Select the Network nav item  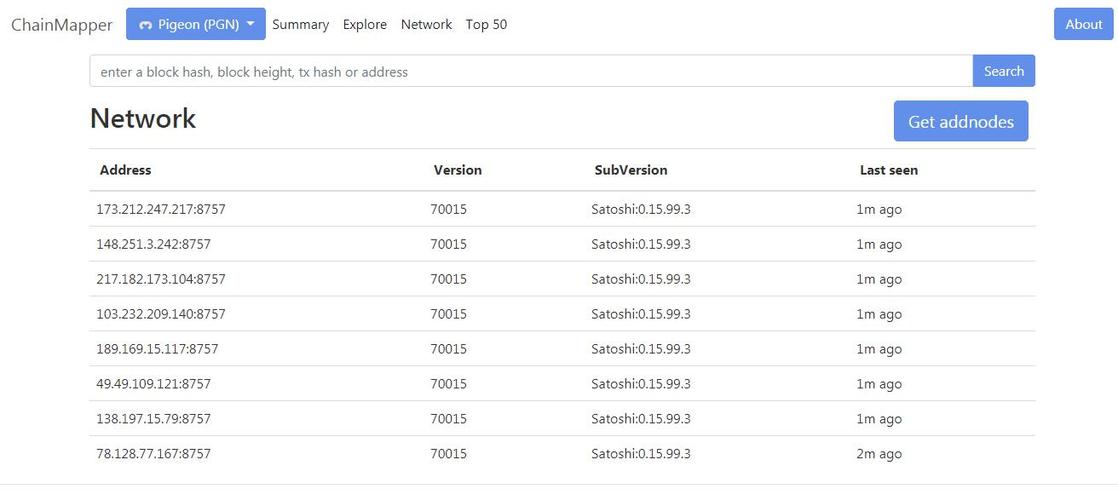(x=426, y=24)
